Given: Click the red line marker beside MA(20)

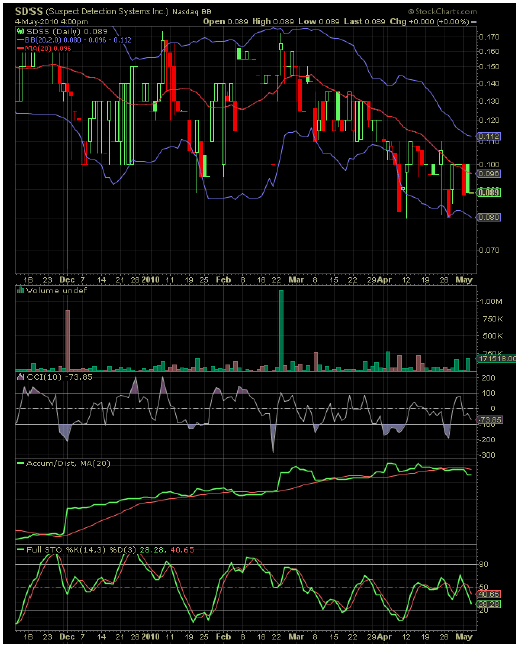Looking at the screenshot, I should [20, 48].
